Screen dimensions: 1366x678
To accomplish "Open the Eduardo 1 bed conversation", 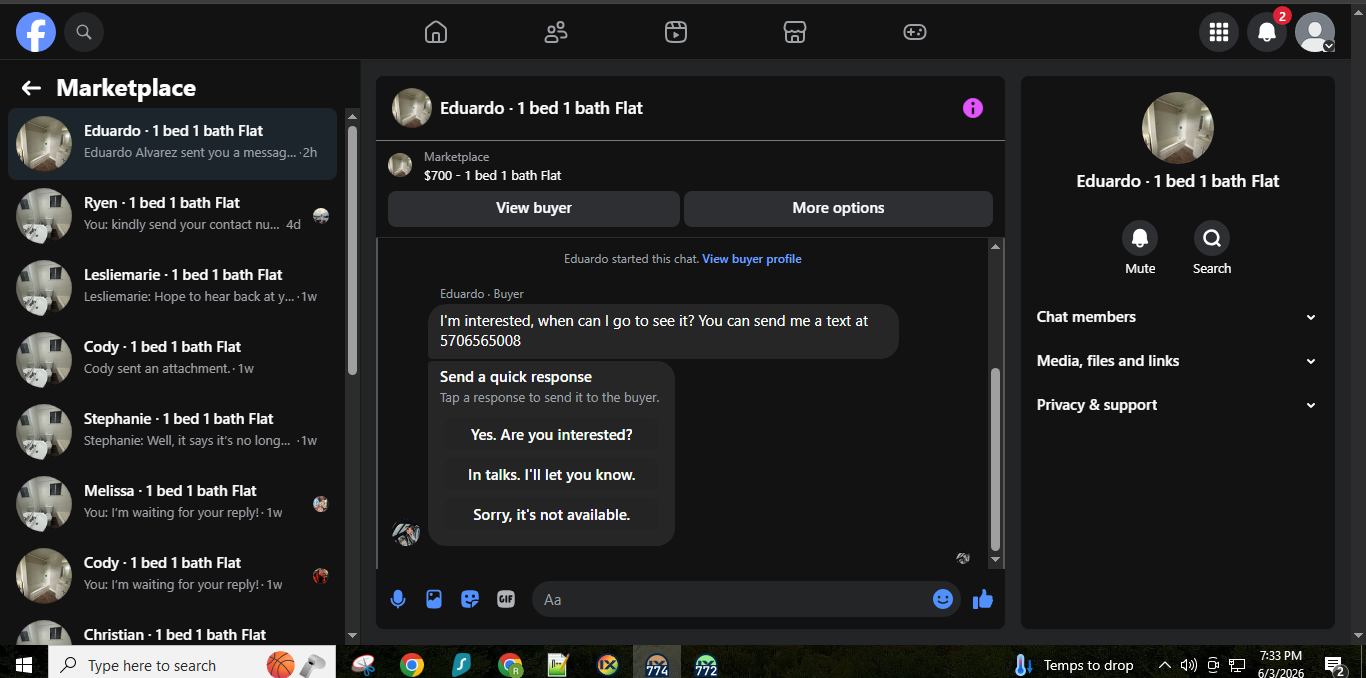I will pyautogui.click(x=172, y=144).
